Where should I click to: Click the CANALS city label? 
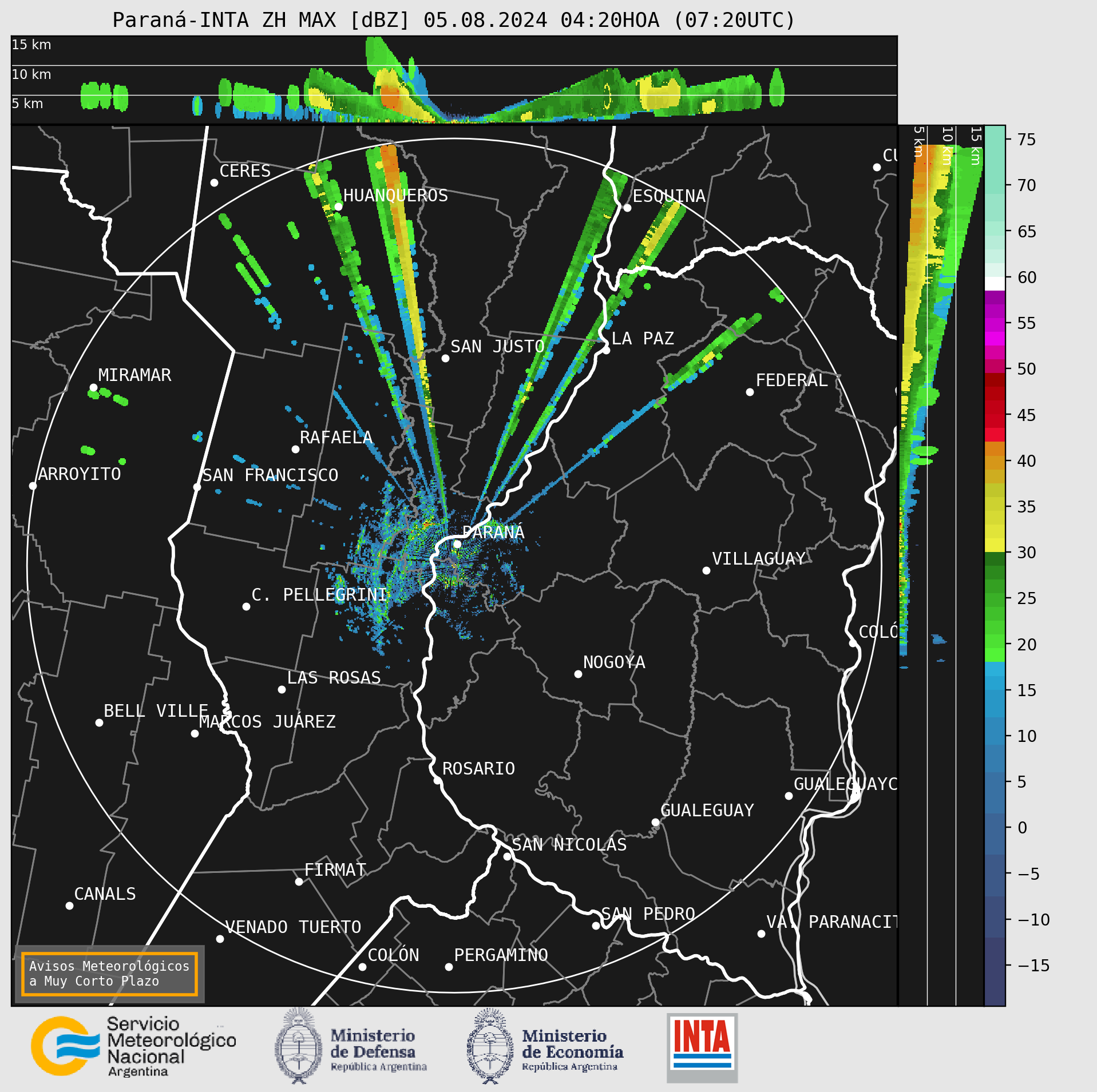coord(105,894)
